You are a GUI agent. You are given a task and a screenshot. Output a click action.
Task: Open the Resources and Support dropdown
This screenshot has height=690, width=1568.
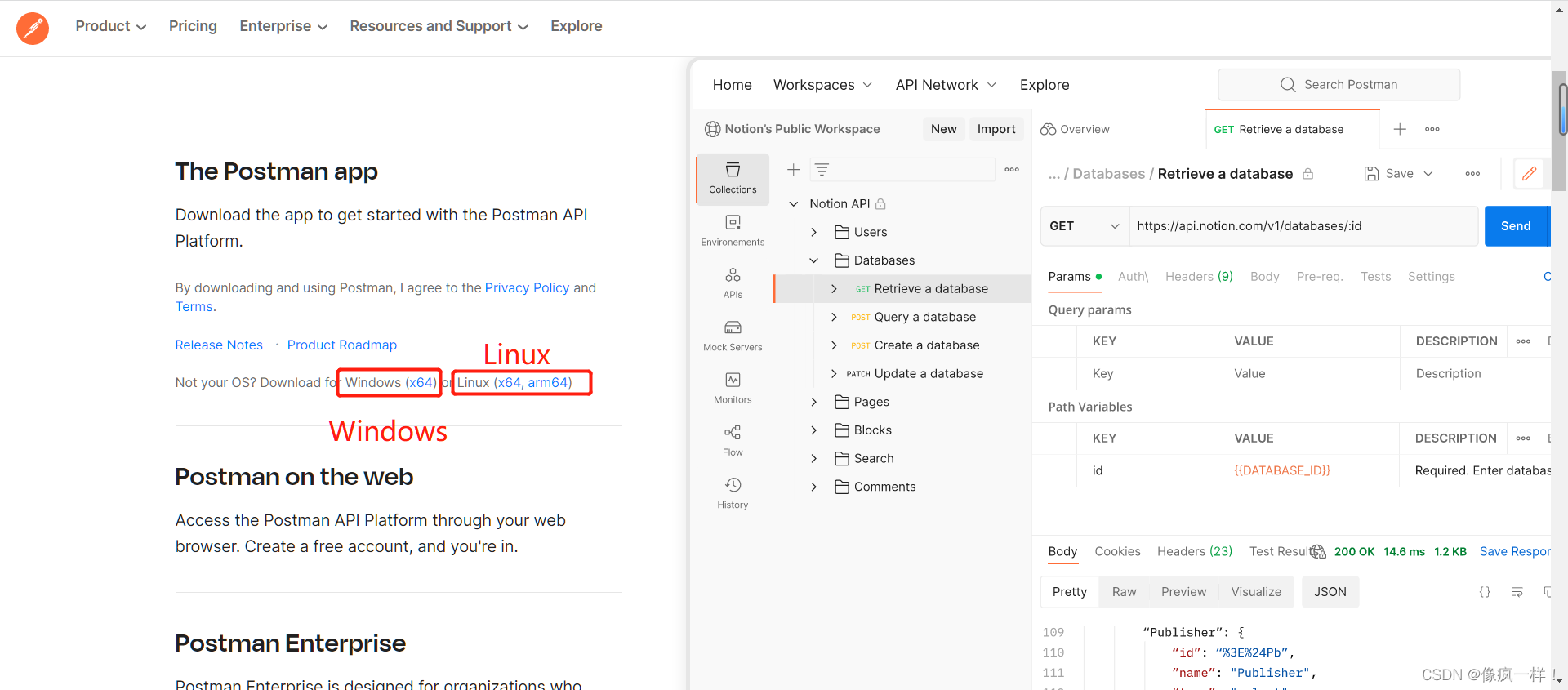[x=439, y=26]
